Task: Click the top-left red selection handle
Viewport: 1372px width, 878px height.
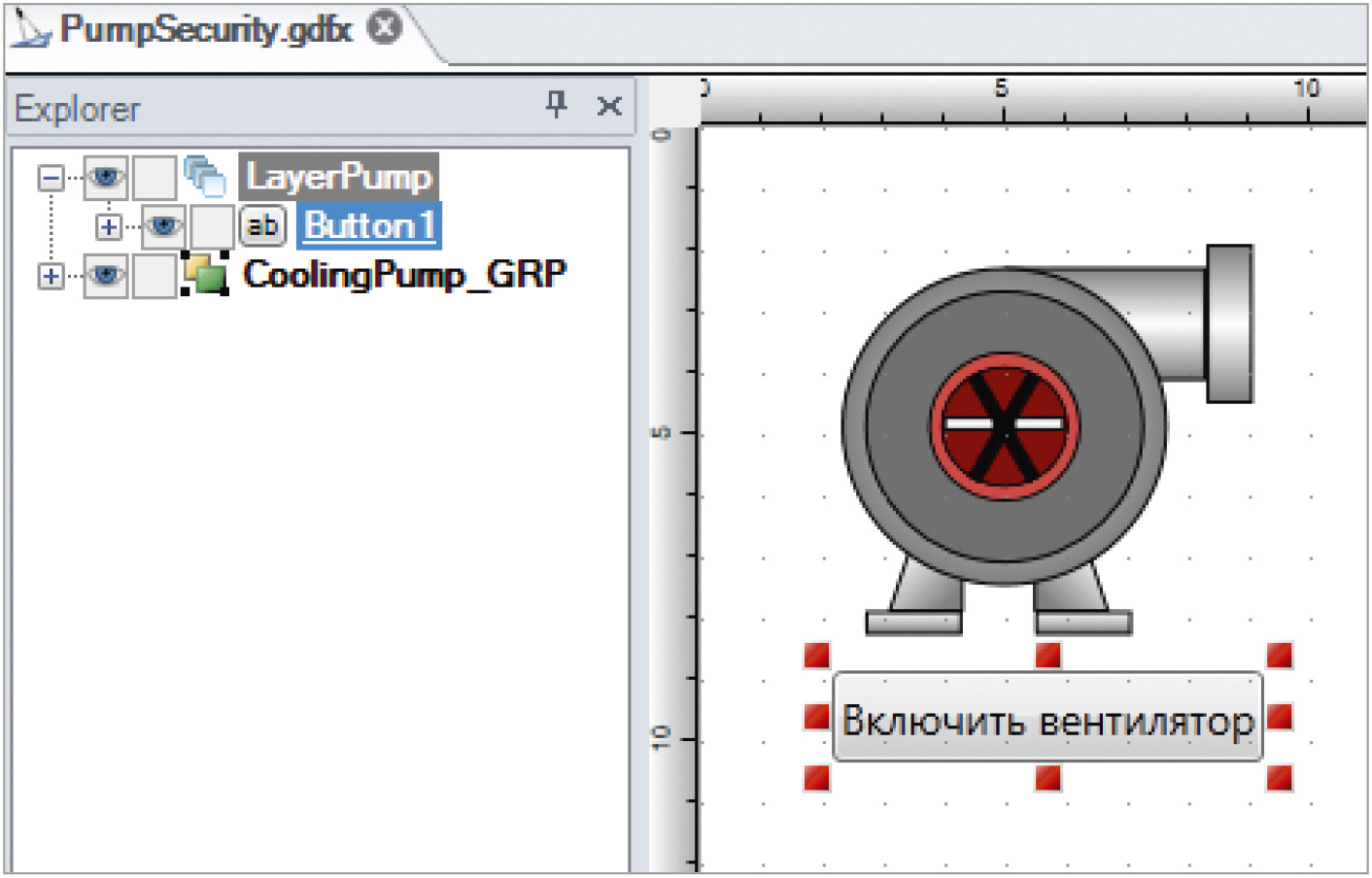Action: pos(817,656)
